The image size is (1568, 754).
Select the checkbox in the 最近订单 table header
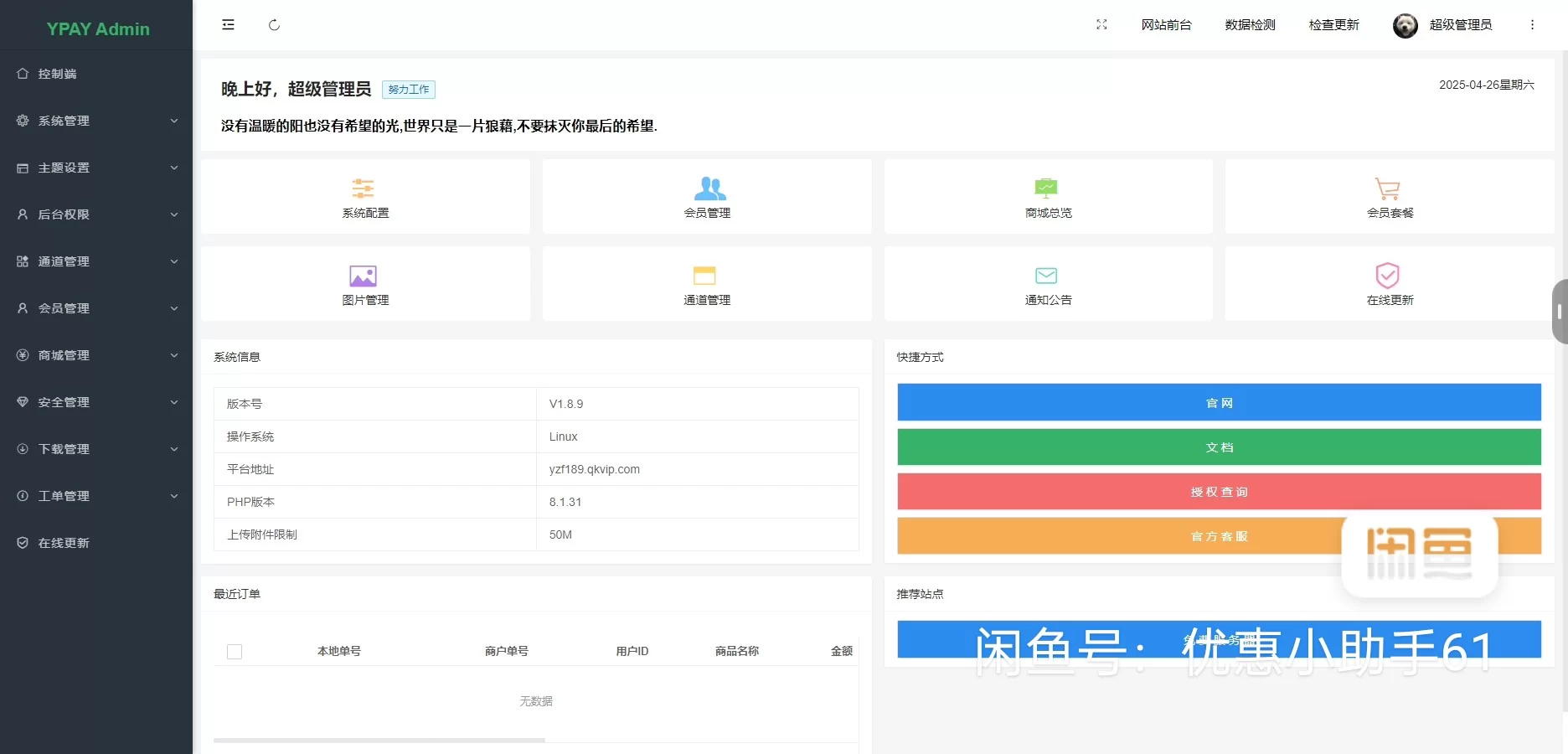235,651
